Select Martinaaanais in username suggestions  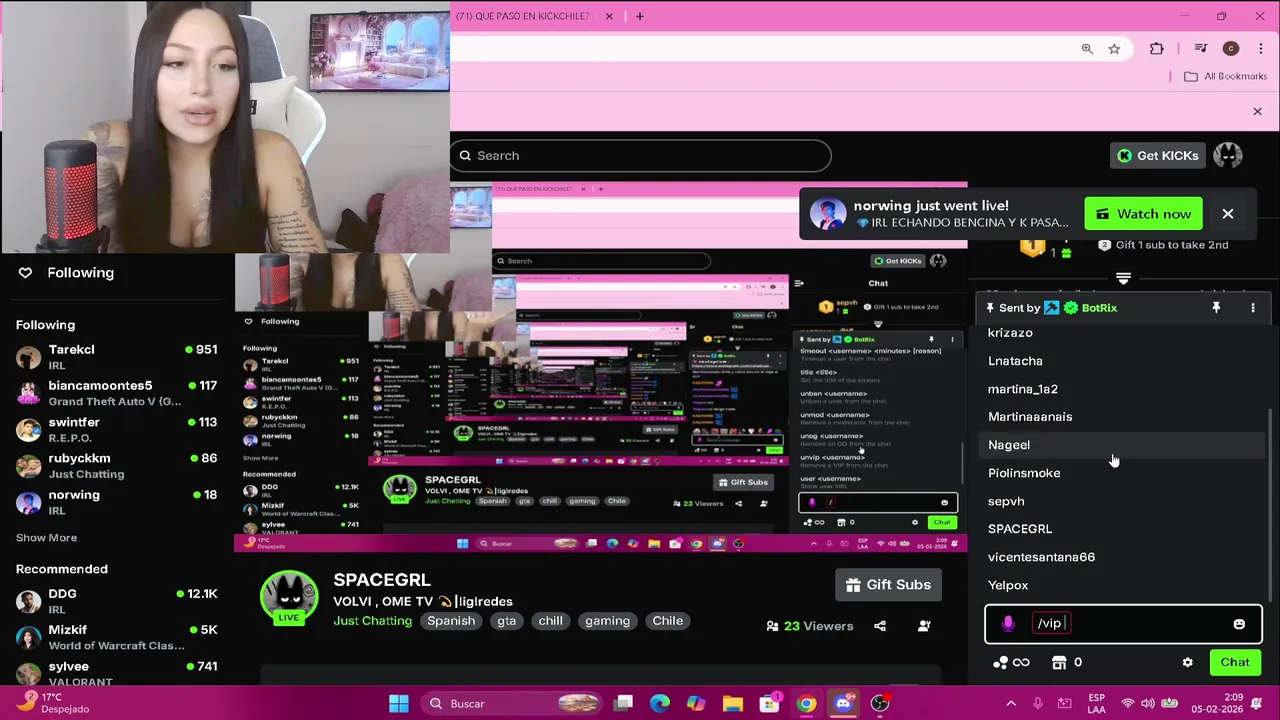click(1122, 417)
